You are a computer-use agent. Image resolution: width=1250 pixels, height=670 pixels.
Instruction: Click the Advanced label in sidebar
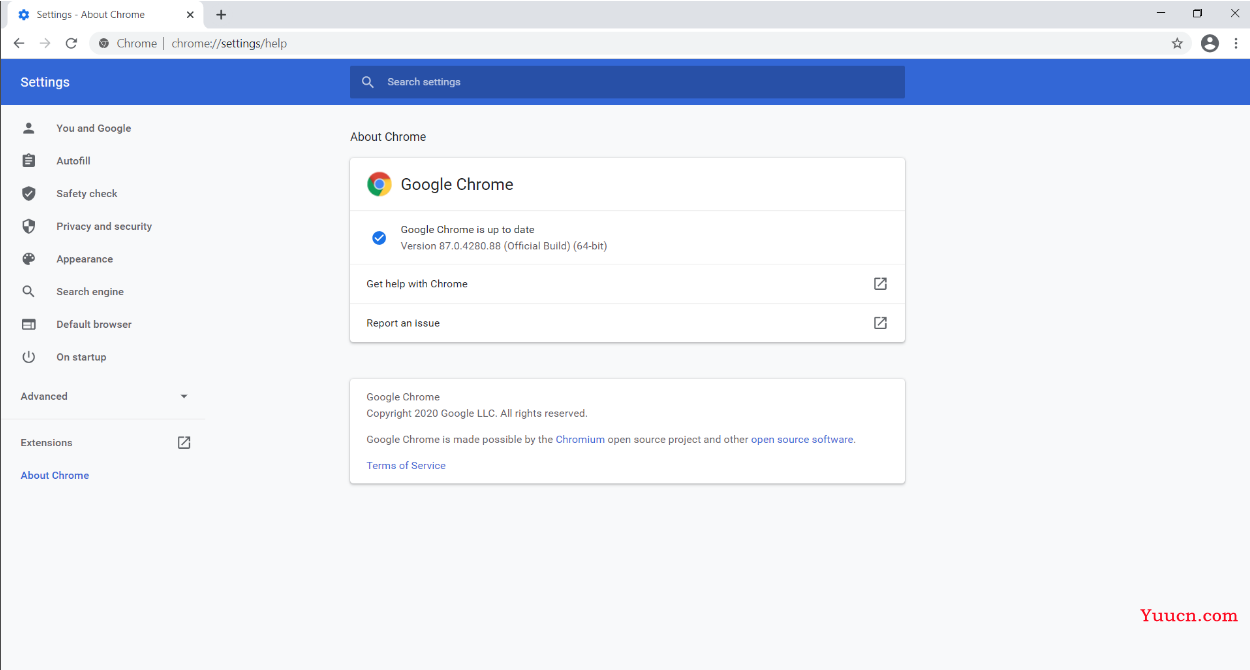pyautogui.click(x=44, y=396)
